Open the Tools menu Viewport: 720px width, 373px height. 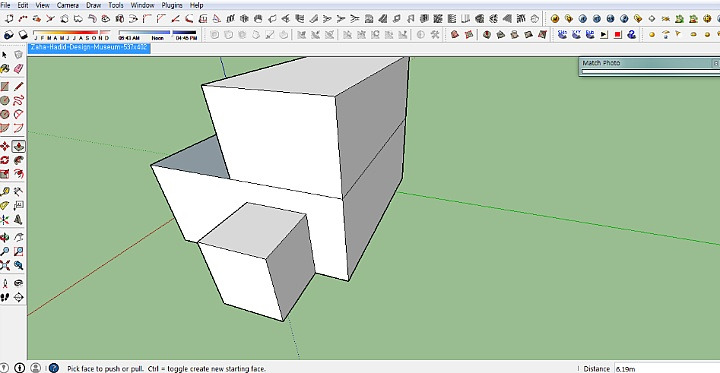coord(116,6)
